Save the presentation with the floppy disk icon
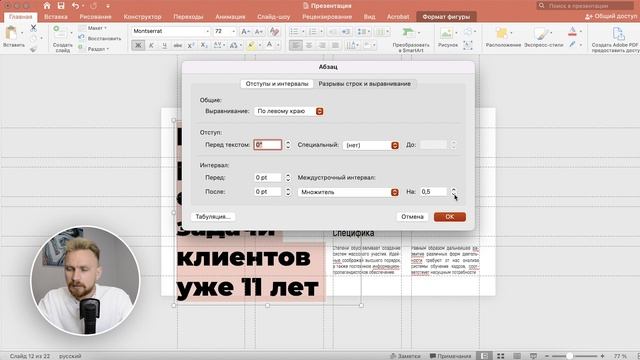This screenshot has width=640, height=360. [61, 6]
